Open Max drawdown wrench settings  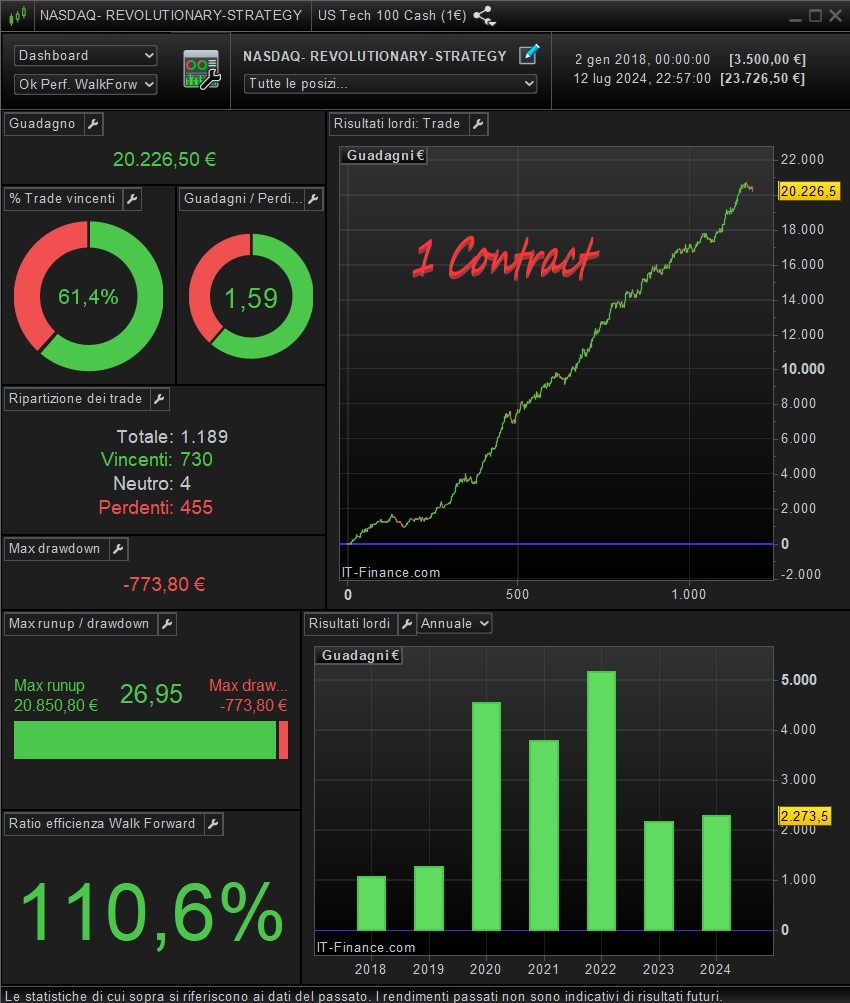[x=118, y=549]
